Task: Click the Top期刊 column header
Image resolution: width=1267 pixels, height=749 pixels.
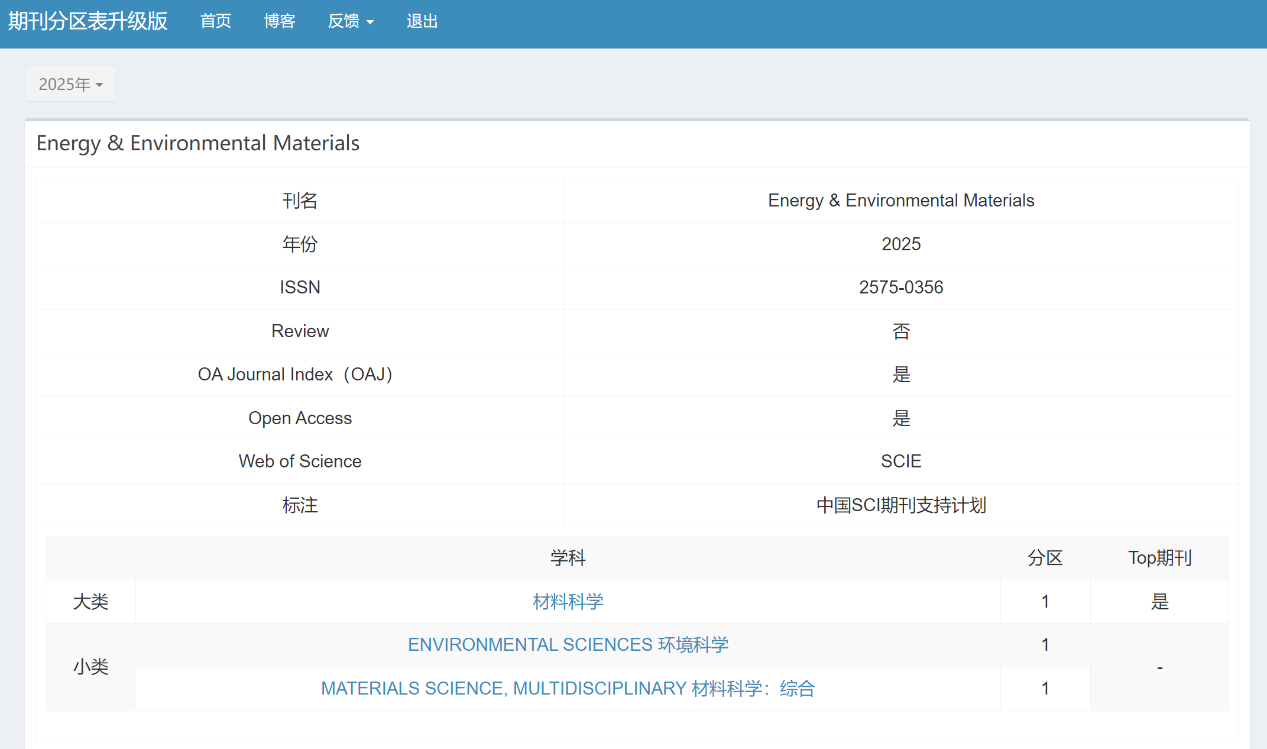Action: click(1159, 558)
